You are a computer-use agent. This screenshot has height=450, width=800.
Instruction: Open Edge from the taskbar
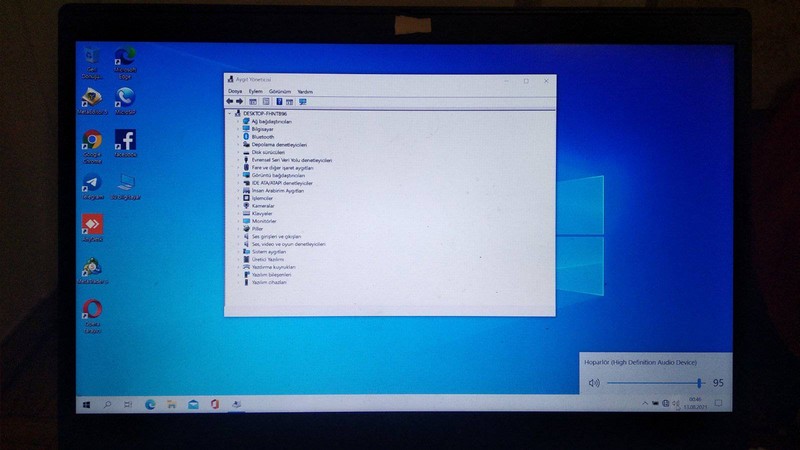(150, 405)
